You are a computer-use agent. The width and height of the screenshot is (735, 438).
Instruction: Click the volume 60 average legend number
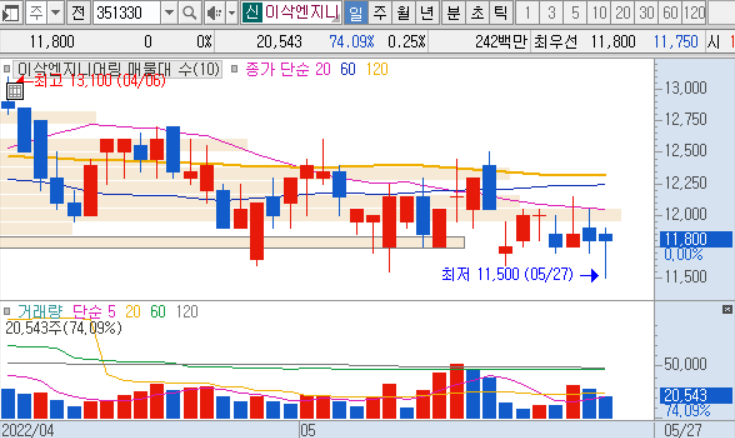point(158,311)
